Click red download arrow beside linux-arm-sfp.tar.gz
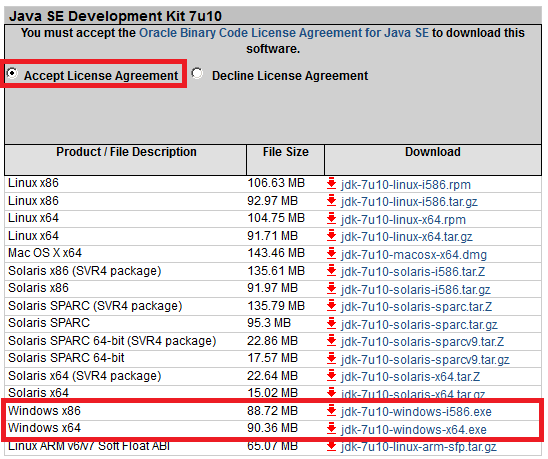 (331, 445)
